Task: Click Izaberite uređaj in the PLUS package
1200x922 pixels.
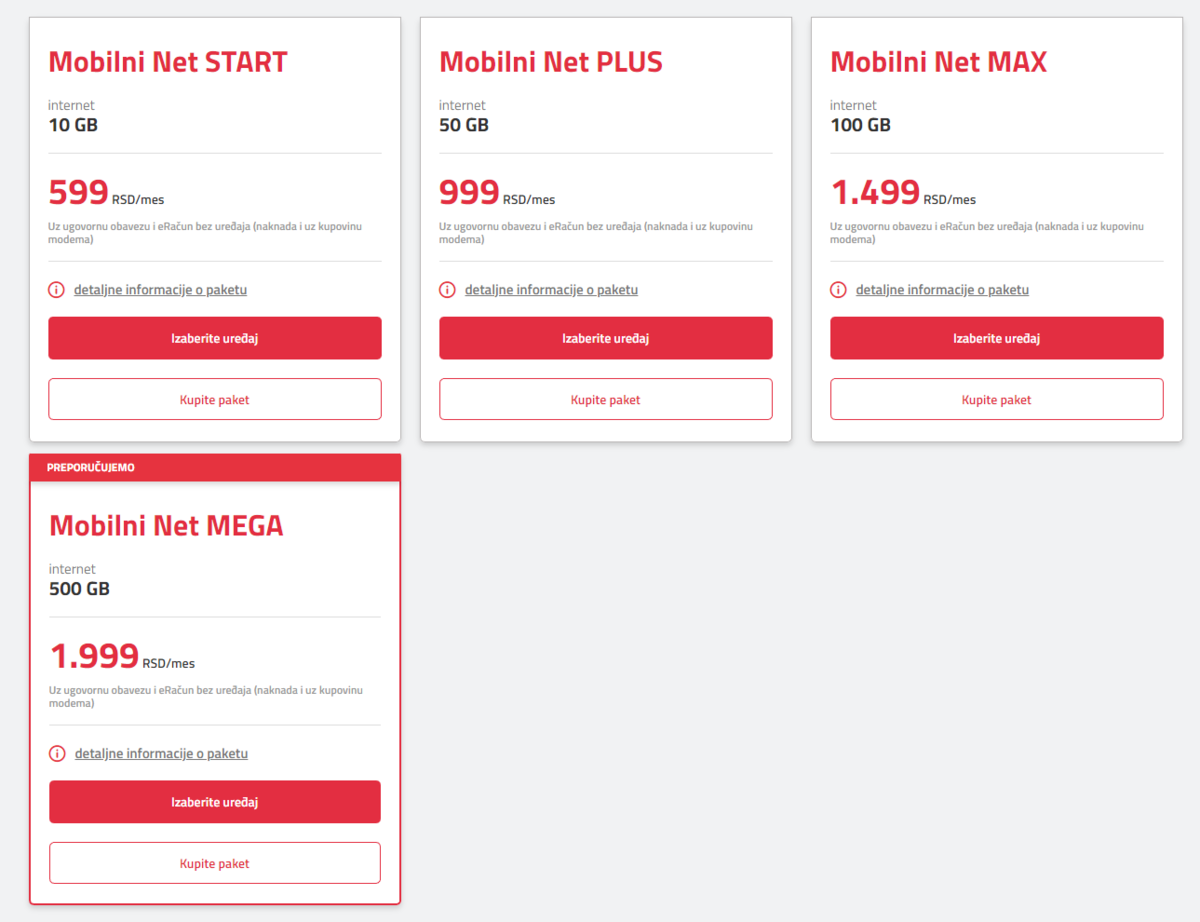Action: coord(606,338)
